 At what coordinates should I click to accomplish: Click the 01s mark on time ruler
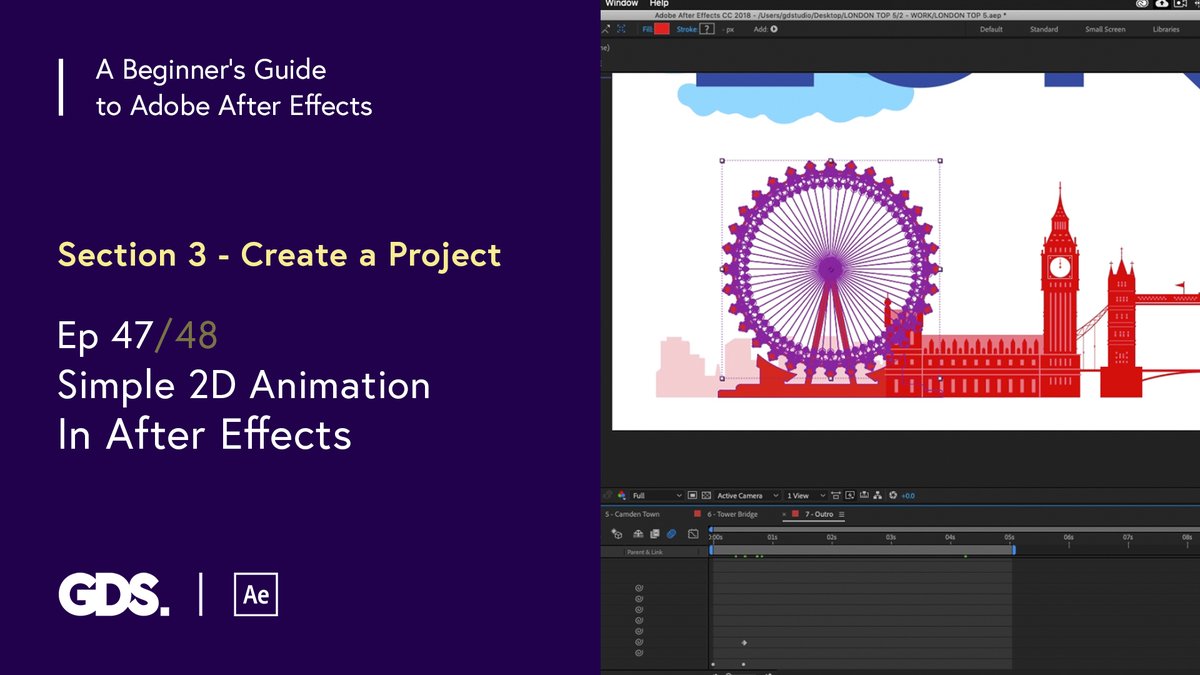pos(772,538)
